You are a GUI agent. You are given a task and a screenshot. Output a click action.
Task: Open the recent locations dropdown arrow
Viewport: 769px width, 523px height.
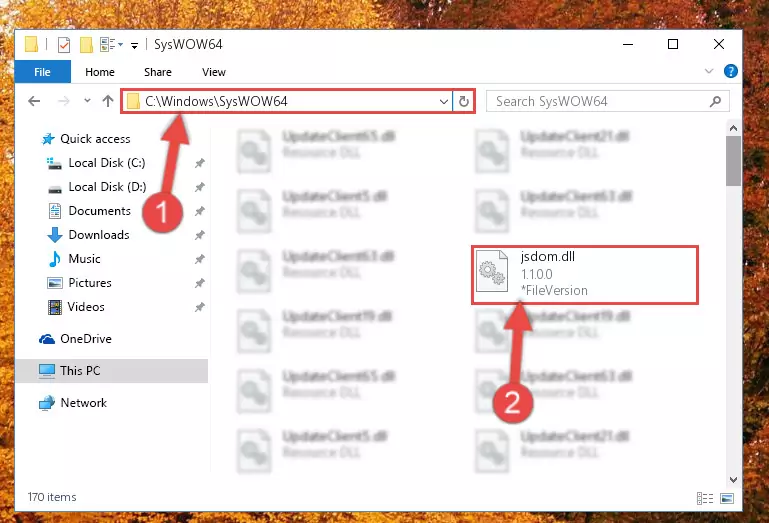pyautogui.click(x=87, y=101)
